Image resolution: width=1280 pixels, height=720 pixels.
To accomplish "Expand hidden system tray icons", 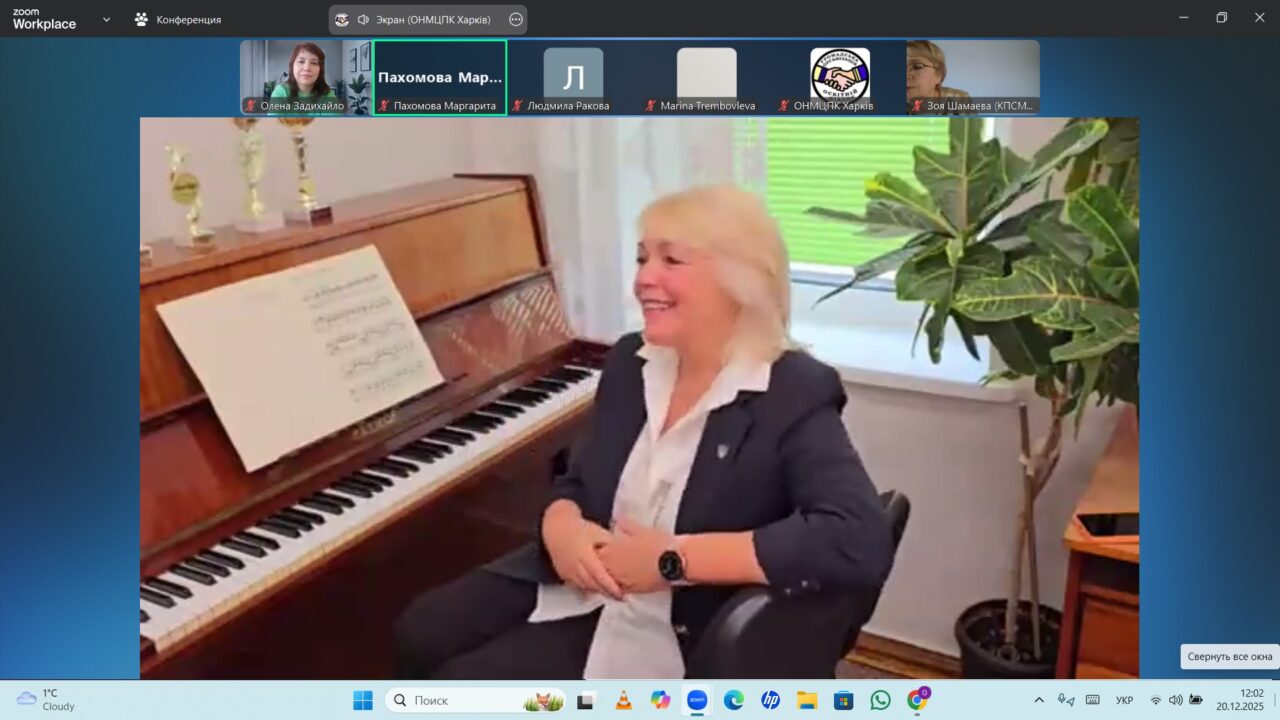I will 1039,700.
